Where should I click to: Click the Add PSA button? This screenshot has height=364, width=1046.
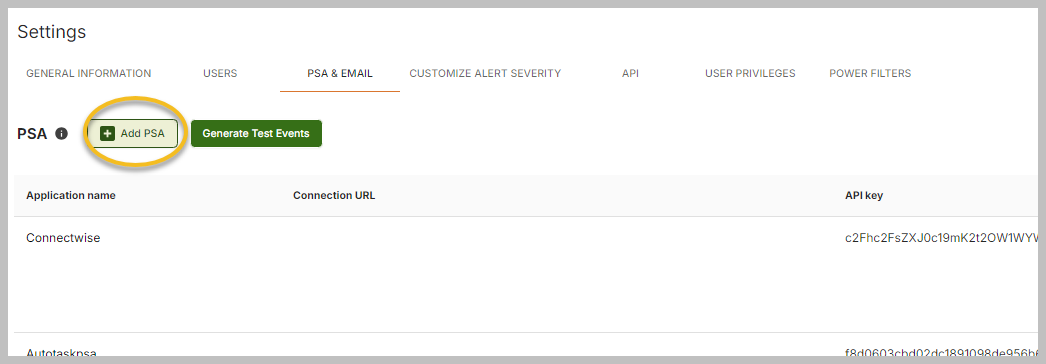click(133, 133)
